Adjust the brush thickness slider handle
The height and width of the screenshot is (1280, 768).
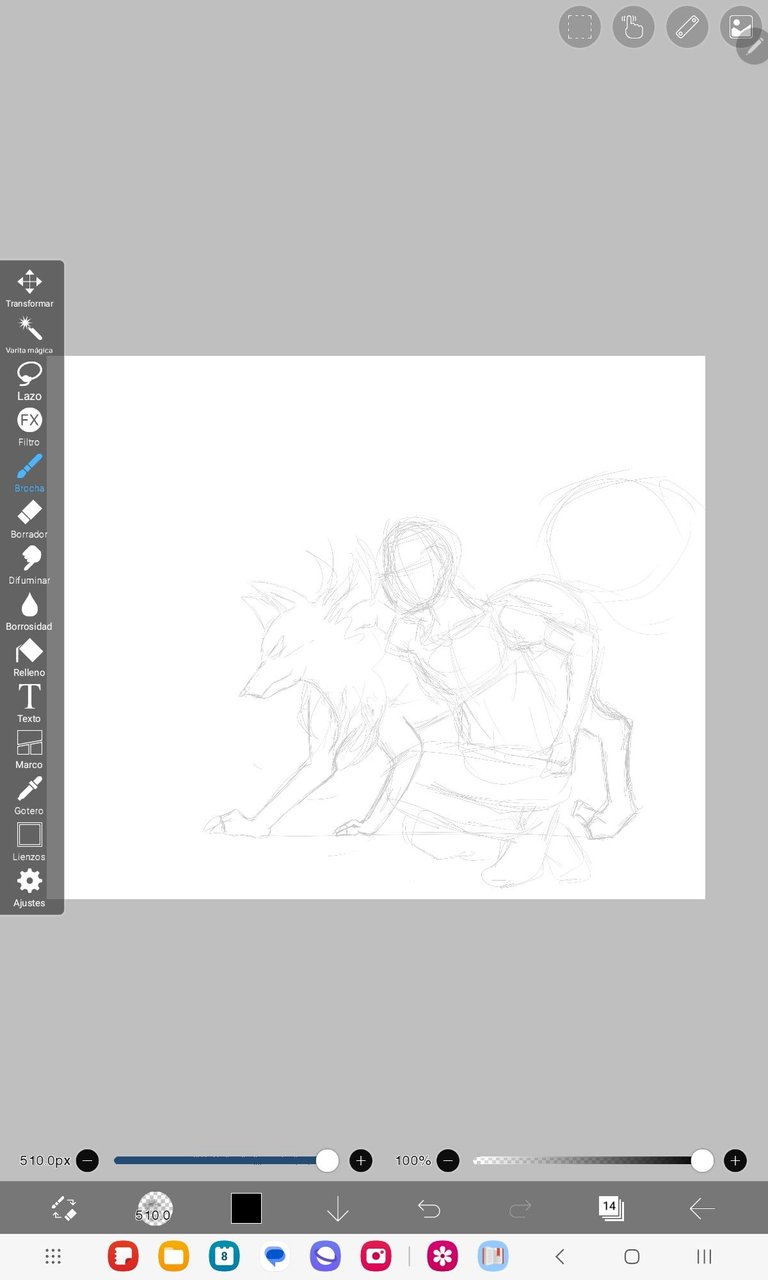click(327, 1160)
